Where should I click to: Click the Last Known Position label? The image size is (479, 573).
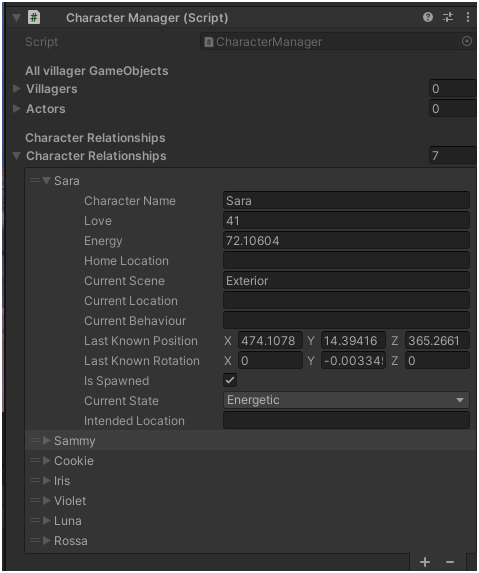(141, 341)
